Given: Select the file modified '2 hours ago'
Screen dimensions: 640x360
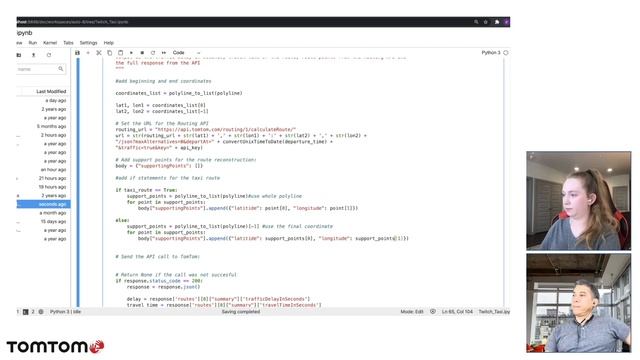Looking at the screenshot, I should coord(43,135).
